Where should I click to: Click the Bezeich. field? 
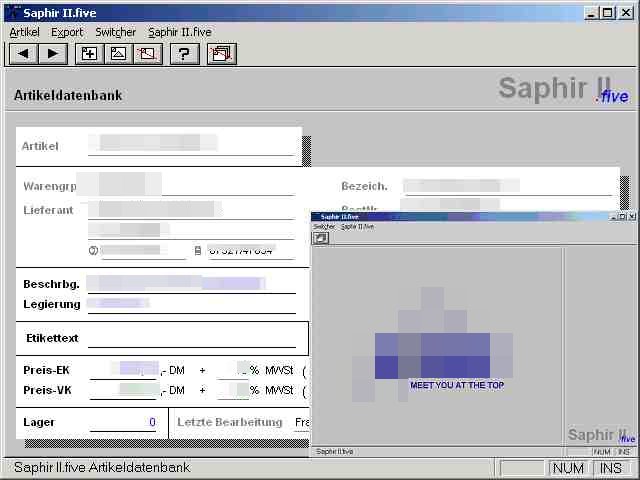pos(507,186)
